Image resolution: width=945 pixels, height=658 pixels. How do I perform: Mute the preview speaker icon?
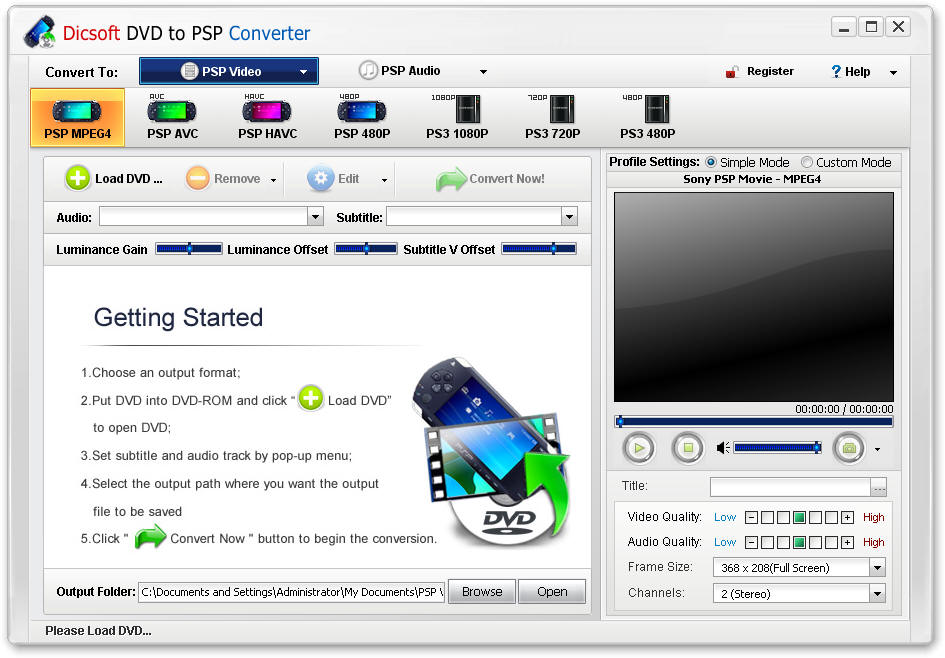723,448
